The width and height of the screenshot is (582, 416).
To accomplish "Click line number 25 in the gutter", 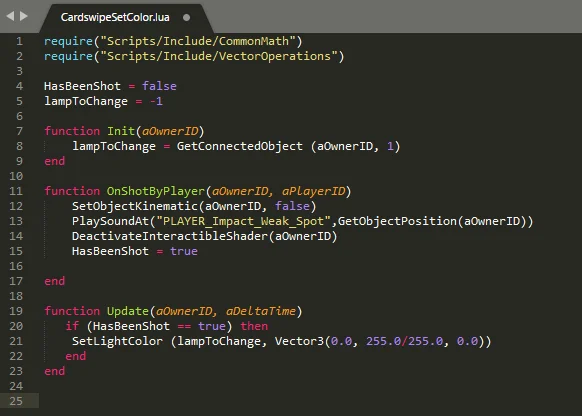I will click(16, 401).
